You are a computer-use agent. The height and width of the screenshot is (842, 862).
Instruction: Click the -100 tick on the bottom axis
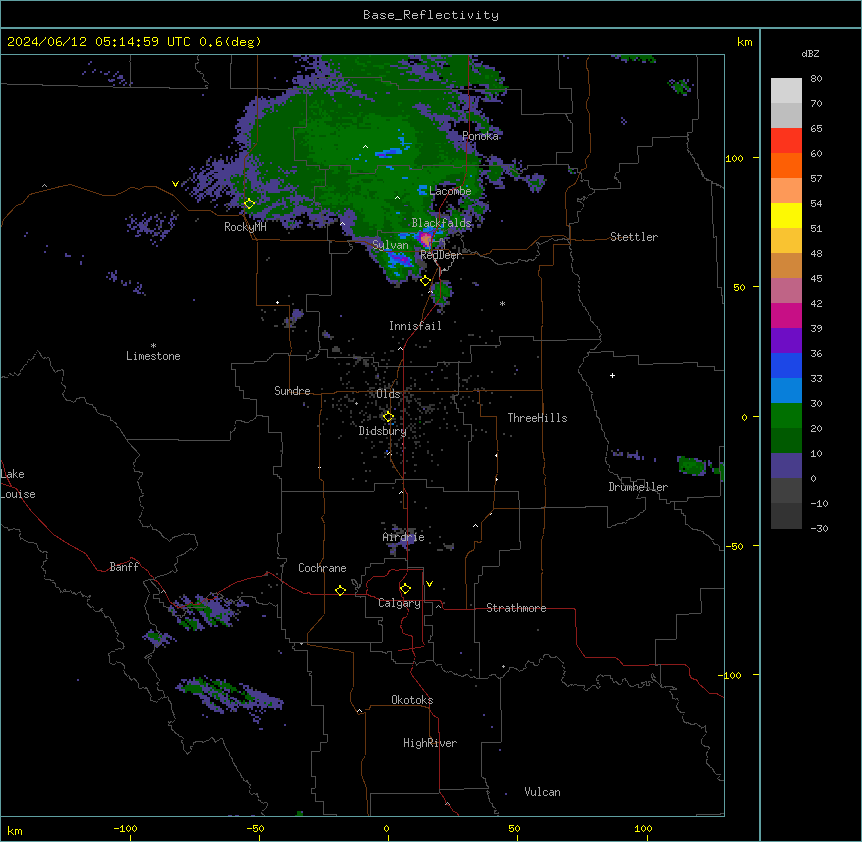point(125,829)
